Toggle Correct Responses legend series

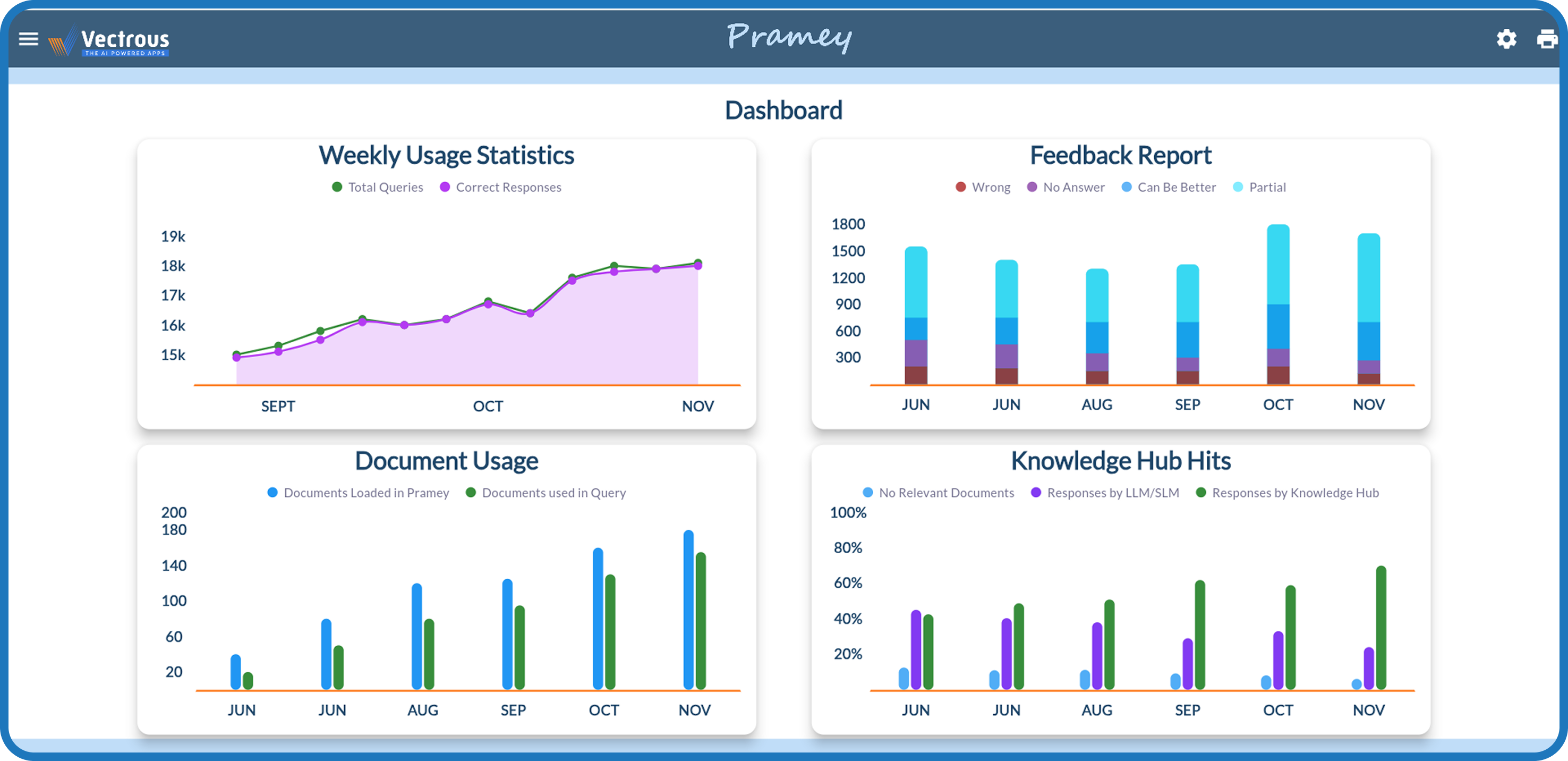pos(500,187)
